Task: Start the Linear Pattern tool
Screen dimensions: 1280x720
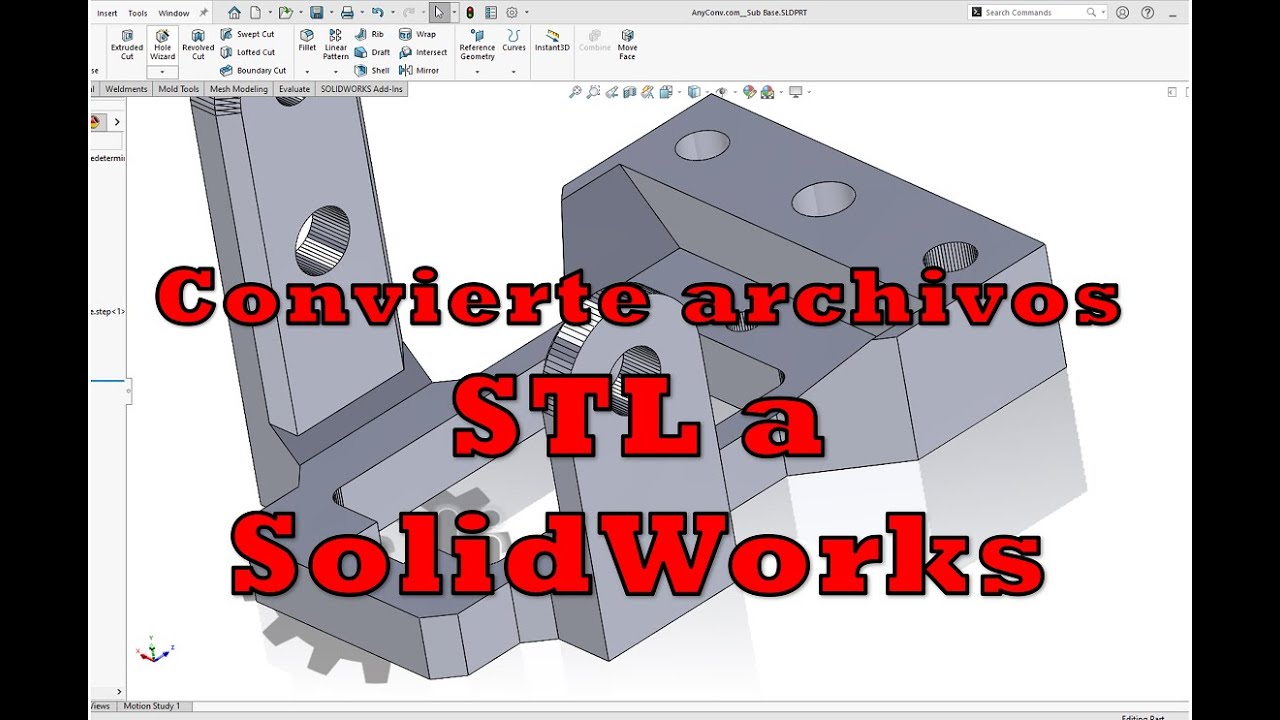Action: coord(336,44)
